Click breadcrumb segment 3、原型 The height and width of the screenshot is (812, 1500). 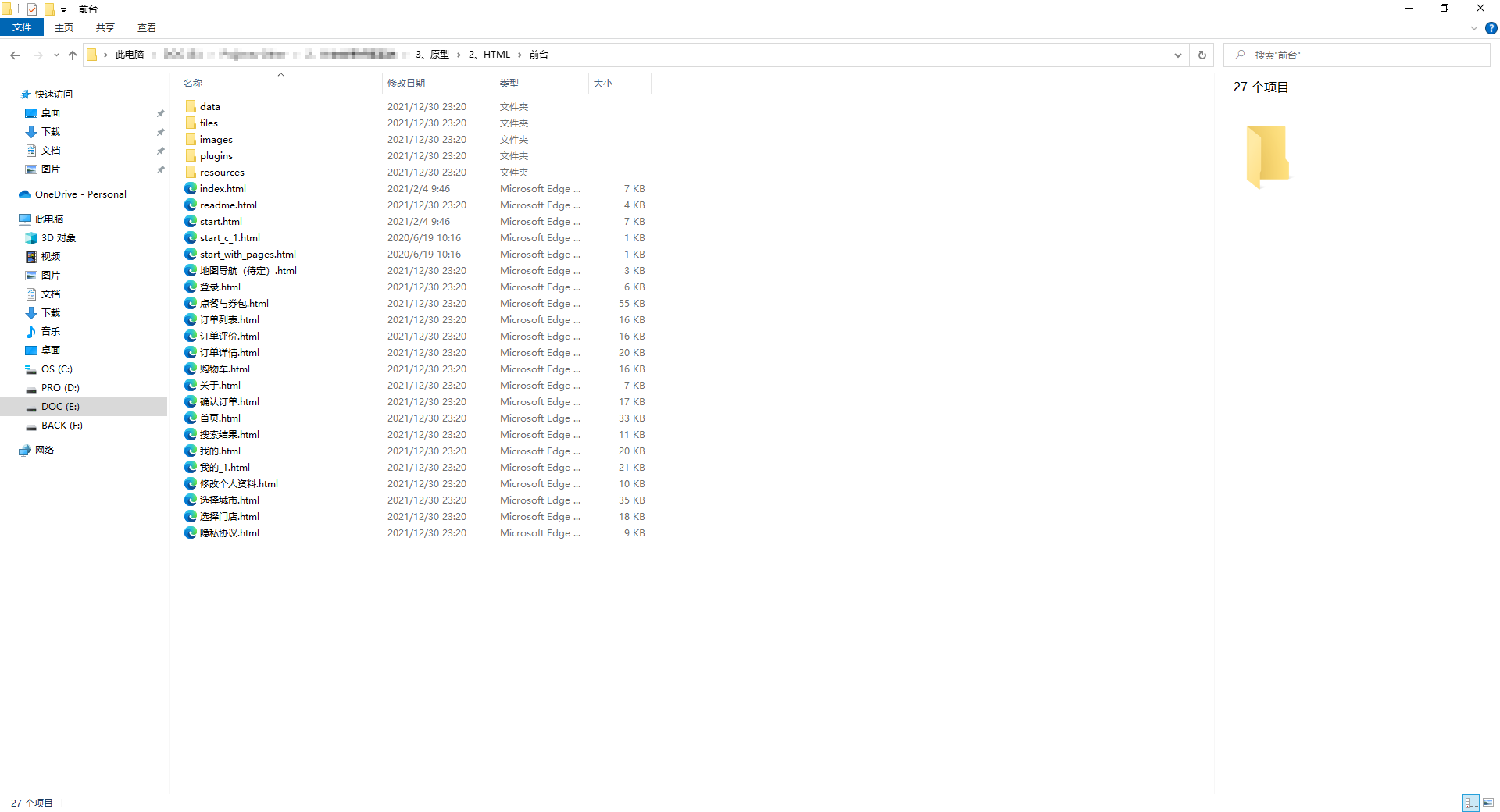pos(432,55)
